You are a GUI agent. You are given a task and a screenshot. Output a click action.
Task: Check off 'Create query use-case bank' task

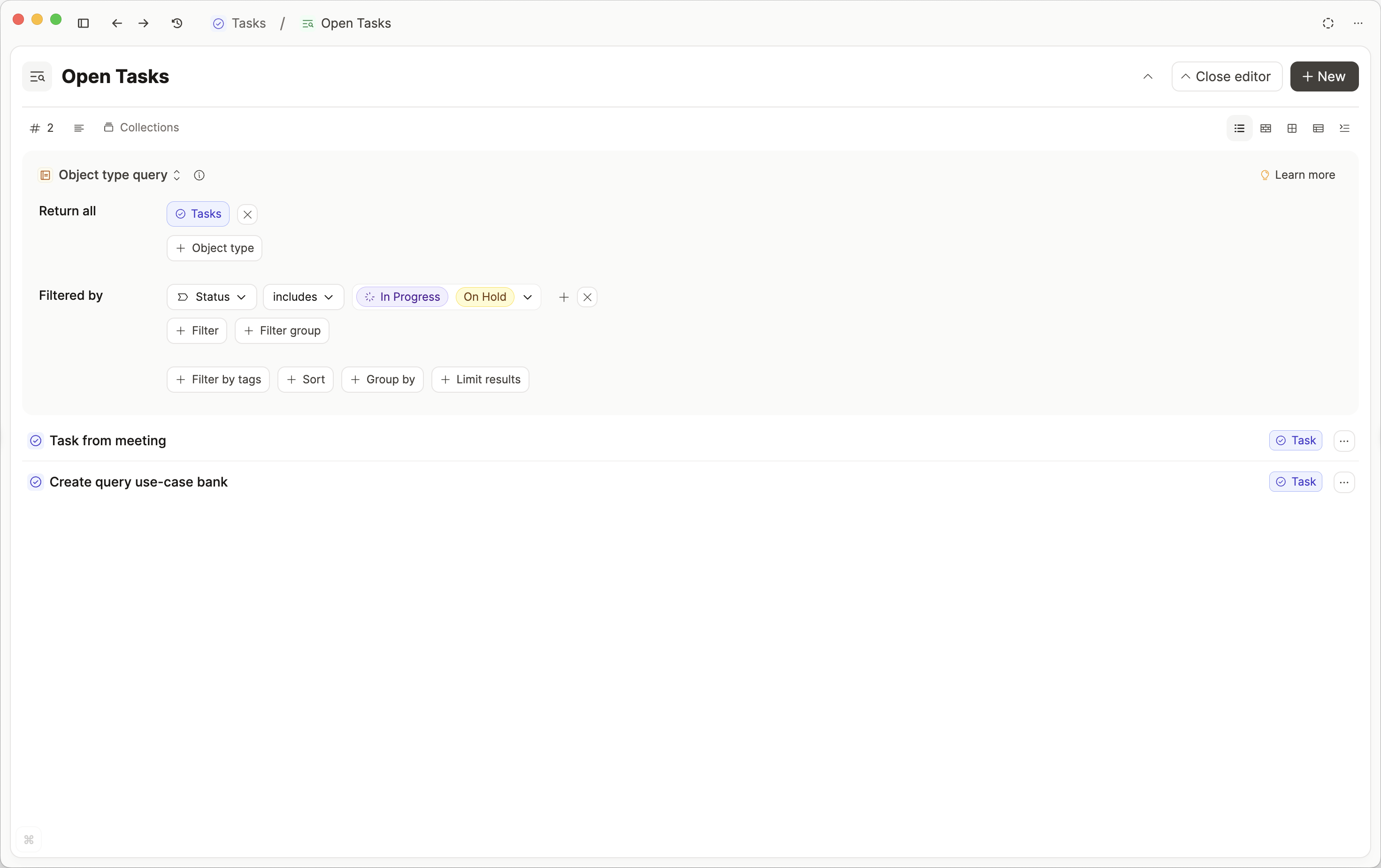[36, 481]
